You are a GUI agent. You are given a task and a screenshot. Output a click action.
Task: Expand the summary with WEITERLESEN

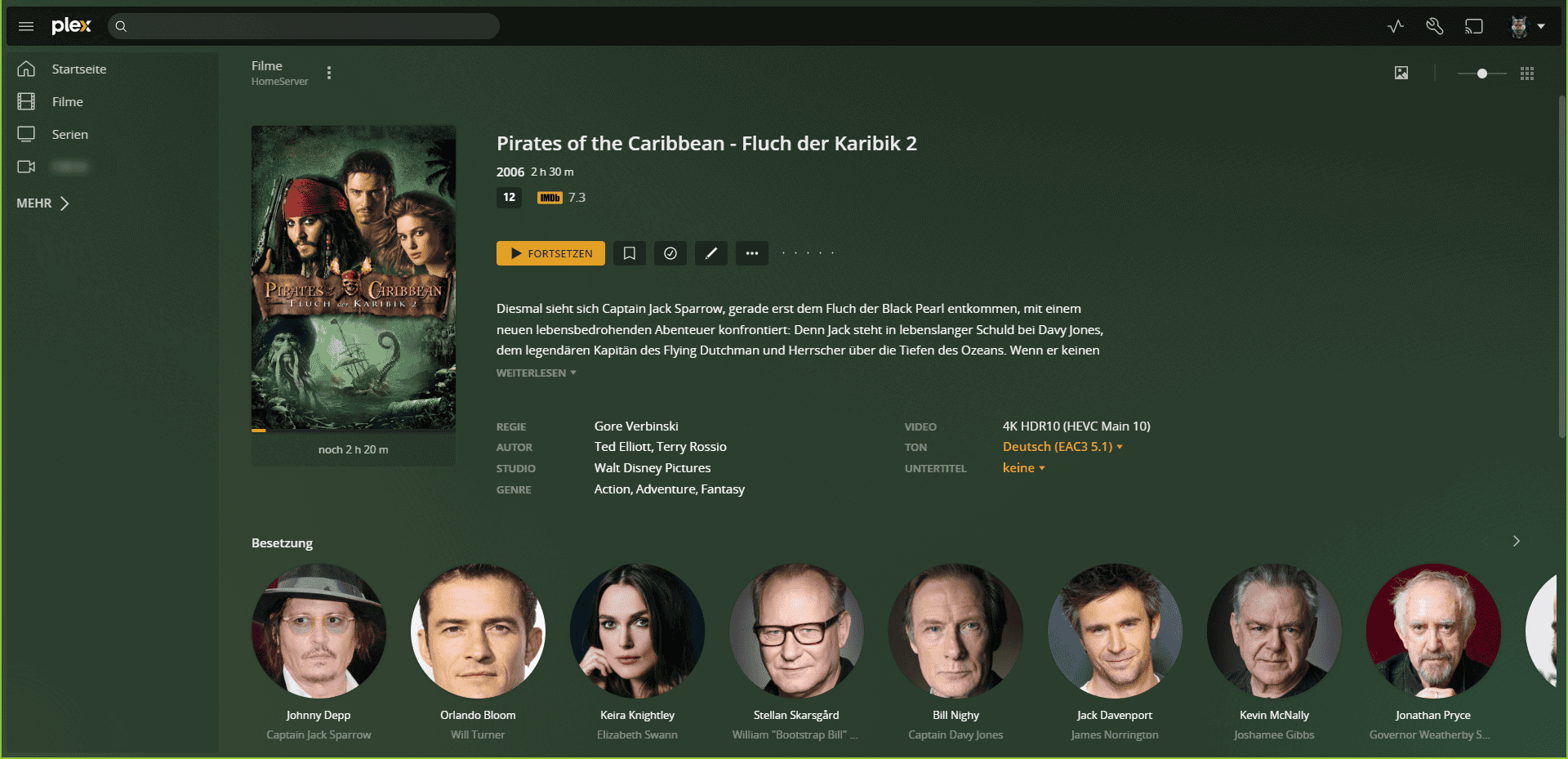536,373
